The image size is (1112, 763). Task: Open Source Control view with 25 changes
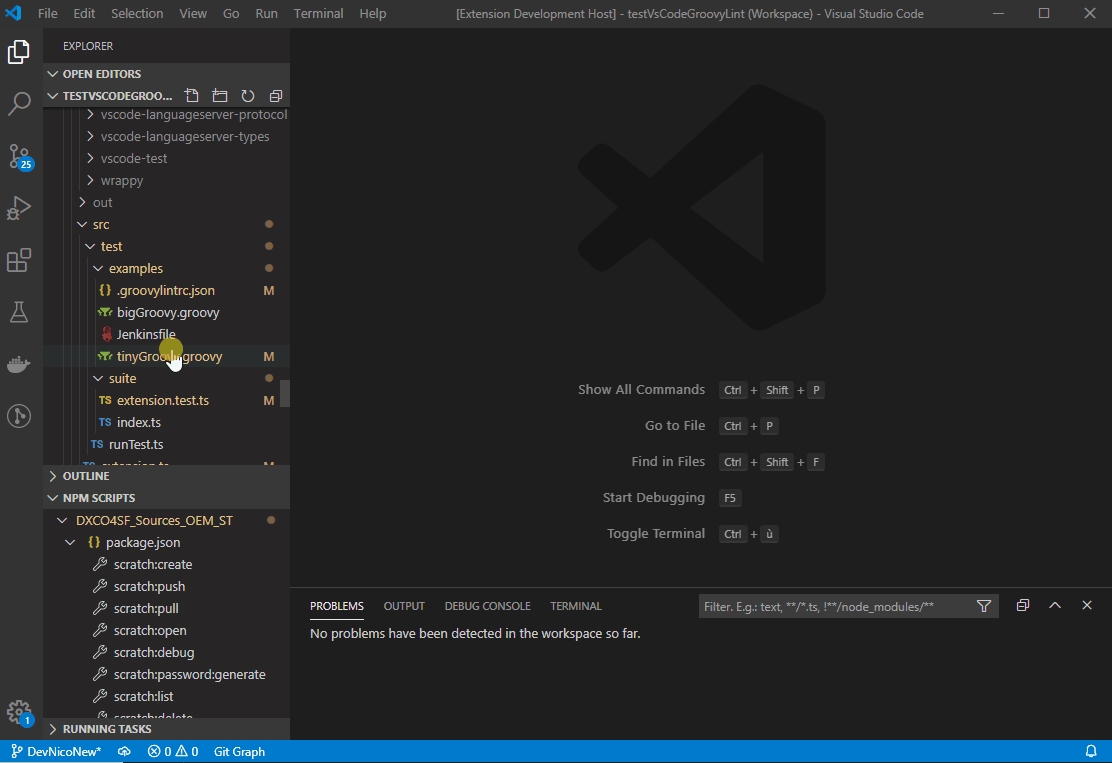pos(19,156)
